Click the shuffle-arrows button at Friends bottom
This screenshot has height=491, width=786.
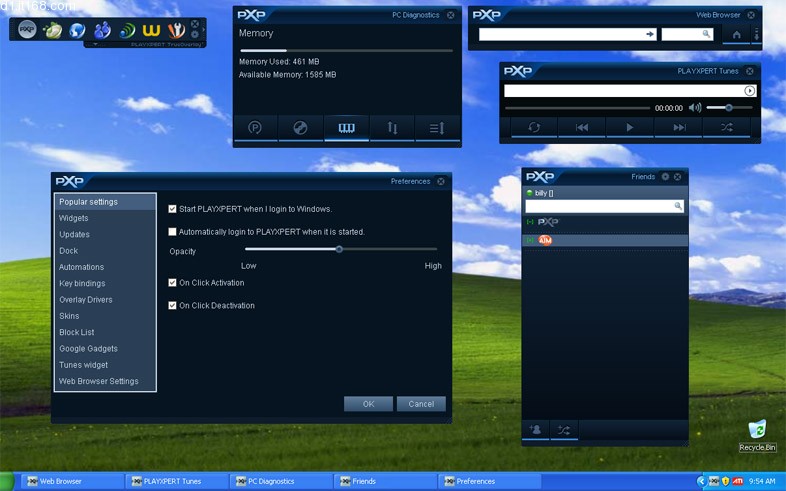564,430
